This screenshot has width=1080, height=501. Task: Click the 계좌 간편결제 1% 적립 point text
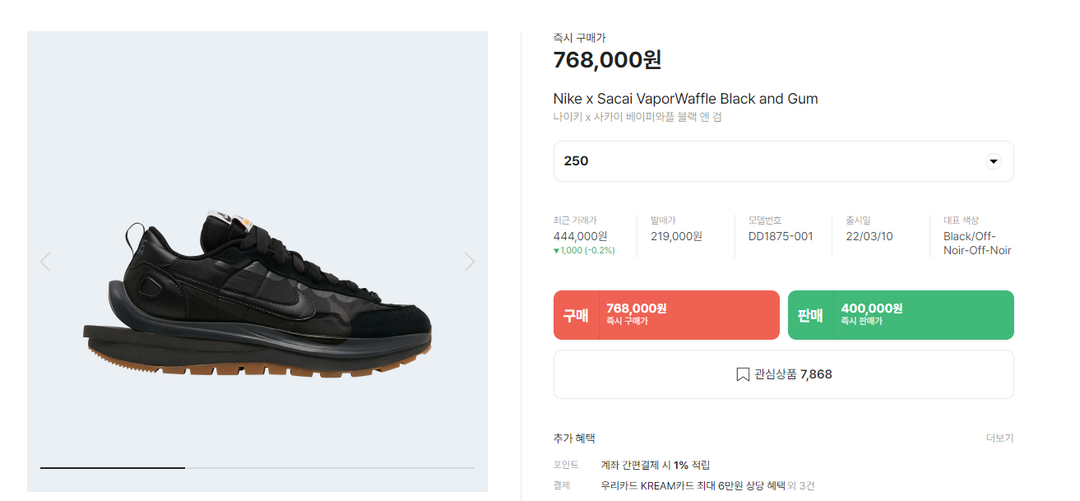click(655, 465)
